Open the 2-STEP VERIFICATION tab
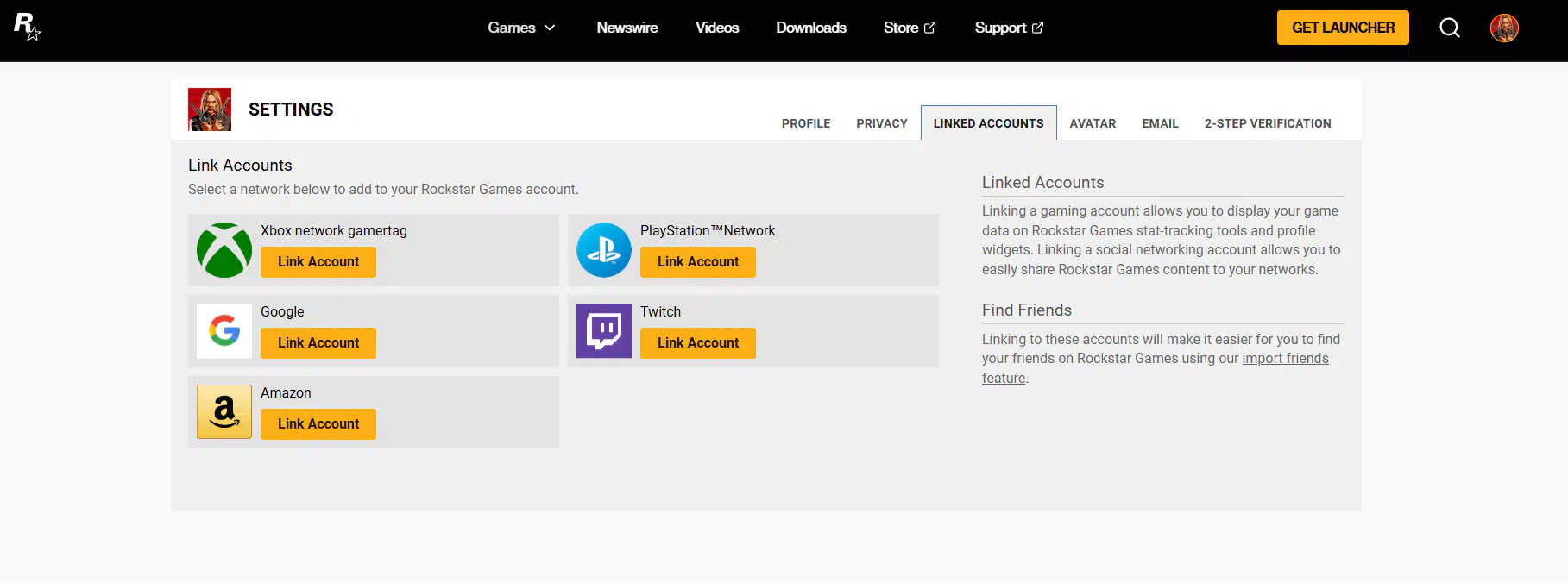 click(1268, 123)
